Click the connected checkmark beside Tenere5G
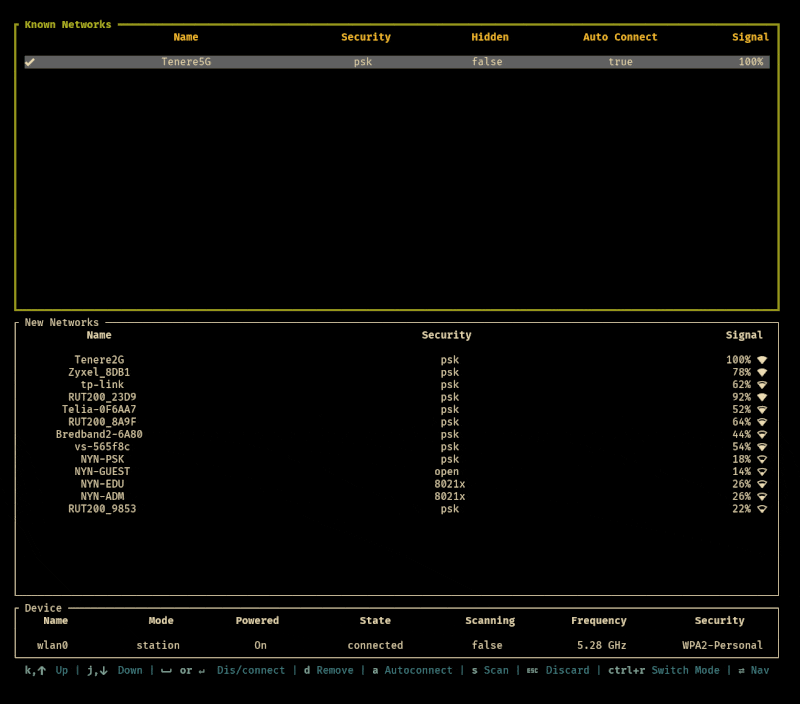The image size is (800, 704). [30, 62]
